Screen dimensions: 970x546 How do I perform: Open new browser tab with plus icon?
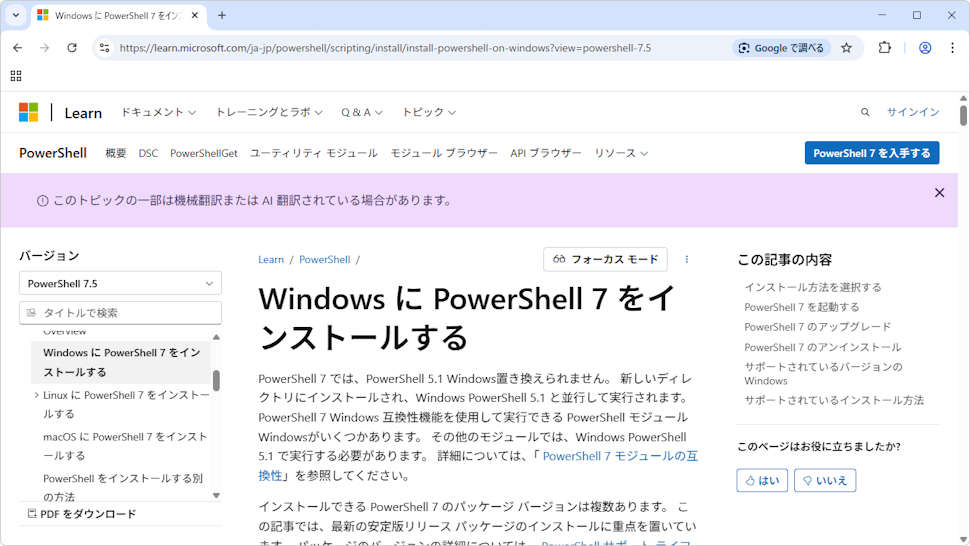(x=222, y=15)
